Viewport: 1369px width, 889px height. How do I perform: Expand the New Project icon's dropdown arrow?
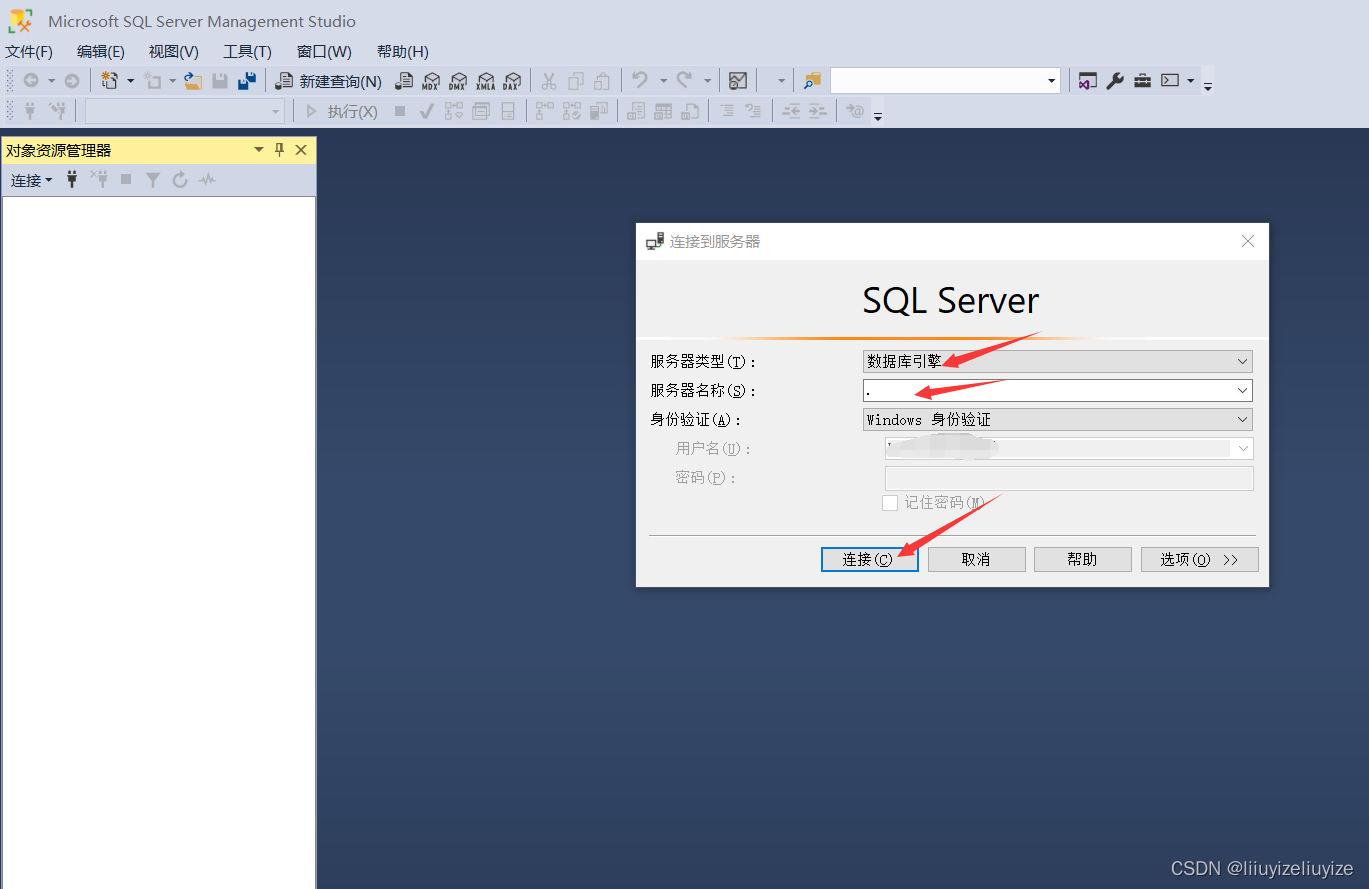click(x=130, y=81)
